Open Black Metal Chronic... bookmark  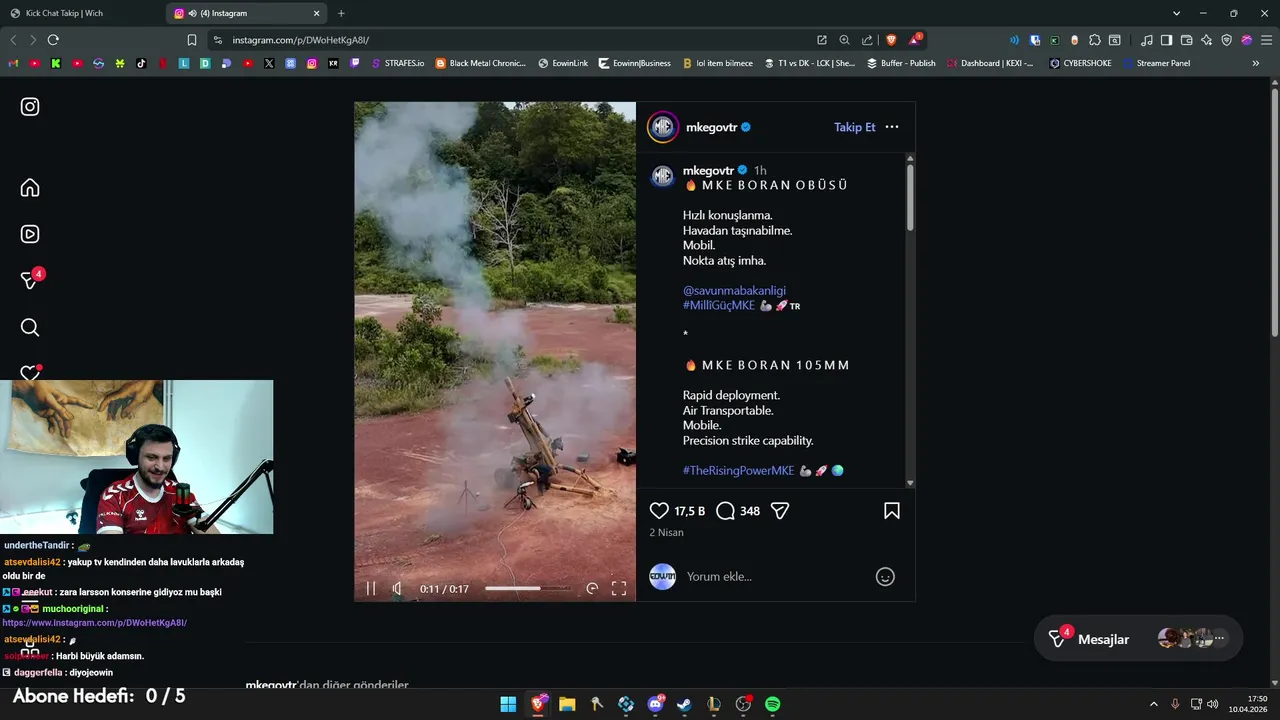tap(480, 63)
